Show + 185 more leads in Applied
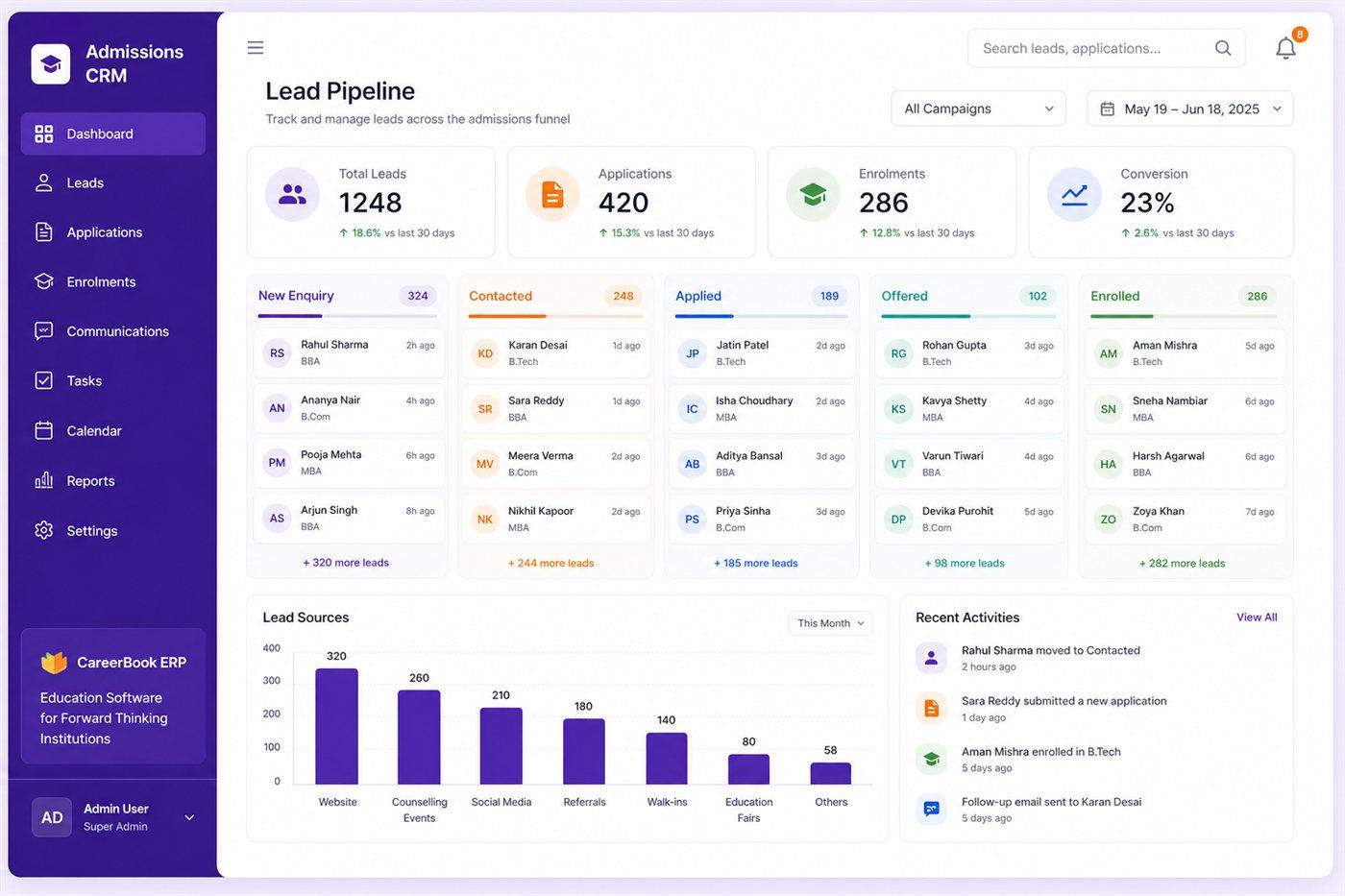1345x896 pixels. point(756,564)
